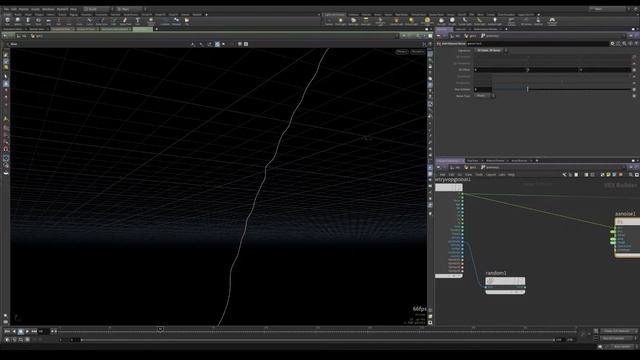The width and height of the screenshot is (640, 360).
Task: Select the File shelf tool
Action: (x=187, y=21)
